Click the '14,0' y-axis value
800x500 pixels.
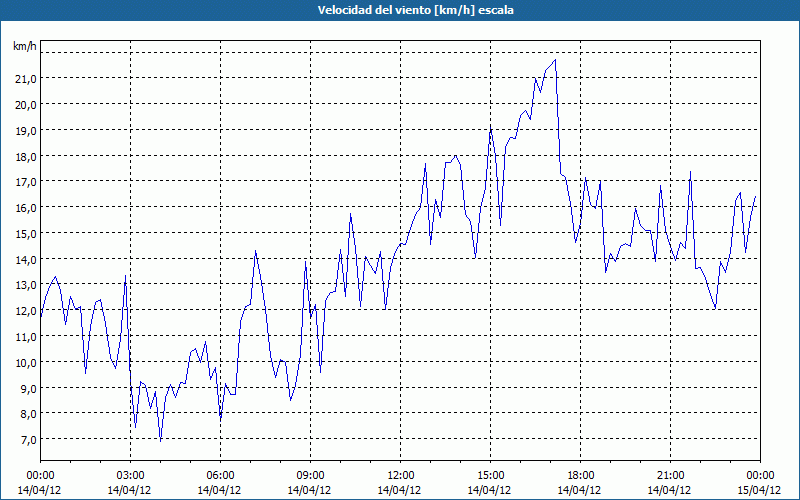(x=26, y=259)
